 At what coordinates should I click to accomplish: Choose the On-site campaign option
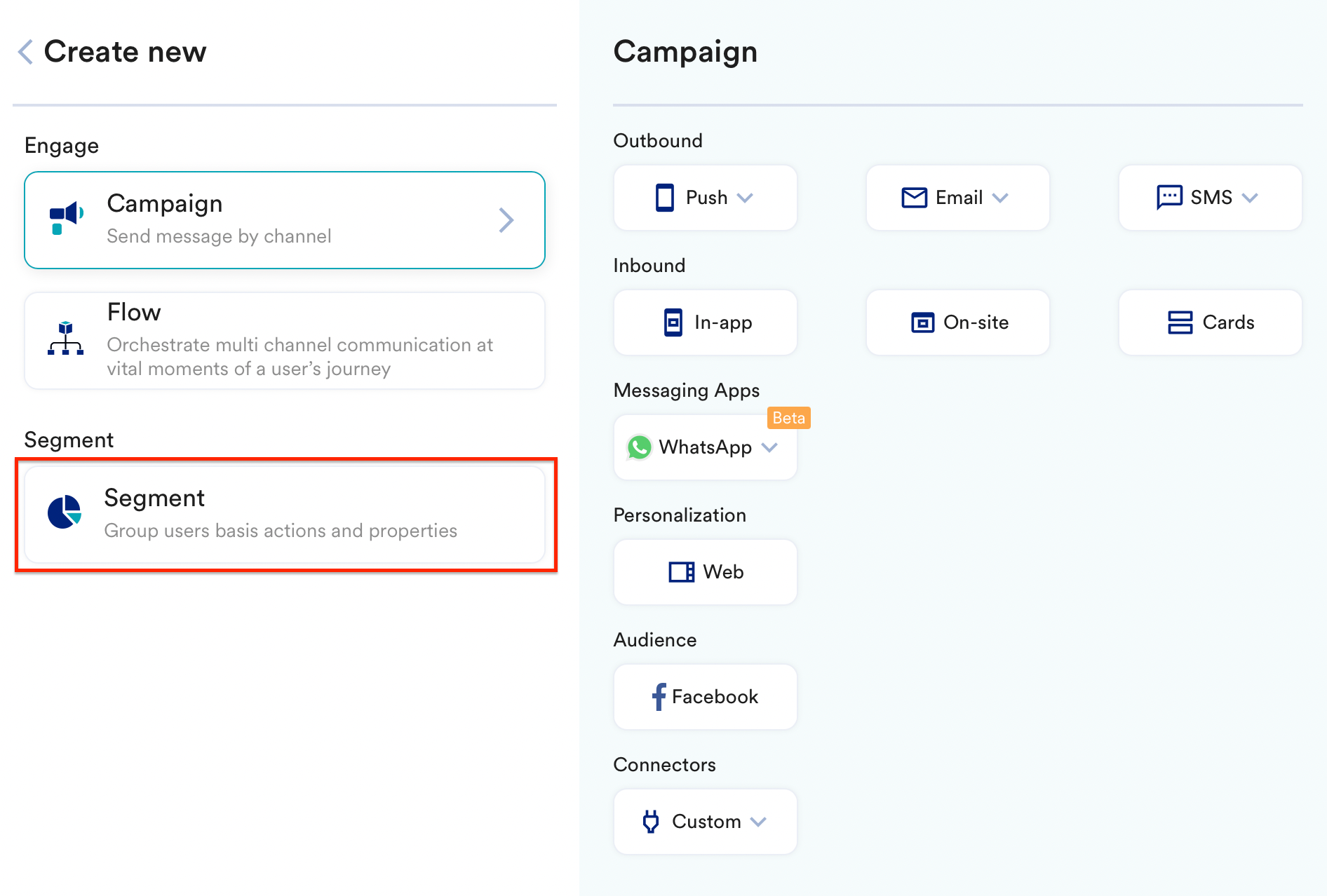pos(958,323)
